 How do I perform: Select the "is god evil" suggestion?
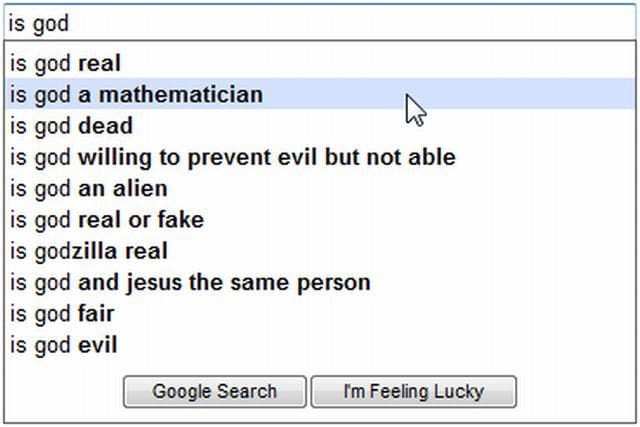coord(64,345)
